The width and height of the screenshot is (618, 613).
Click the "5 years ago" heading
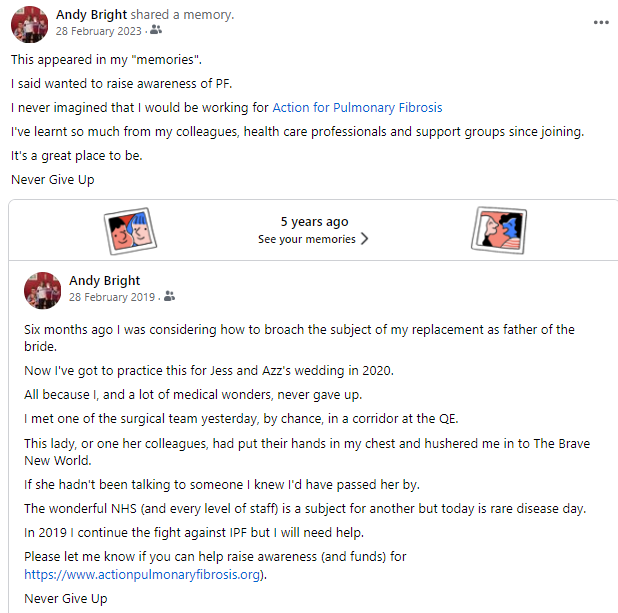pos(314,222)
